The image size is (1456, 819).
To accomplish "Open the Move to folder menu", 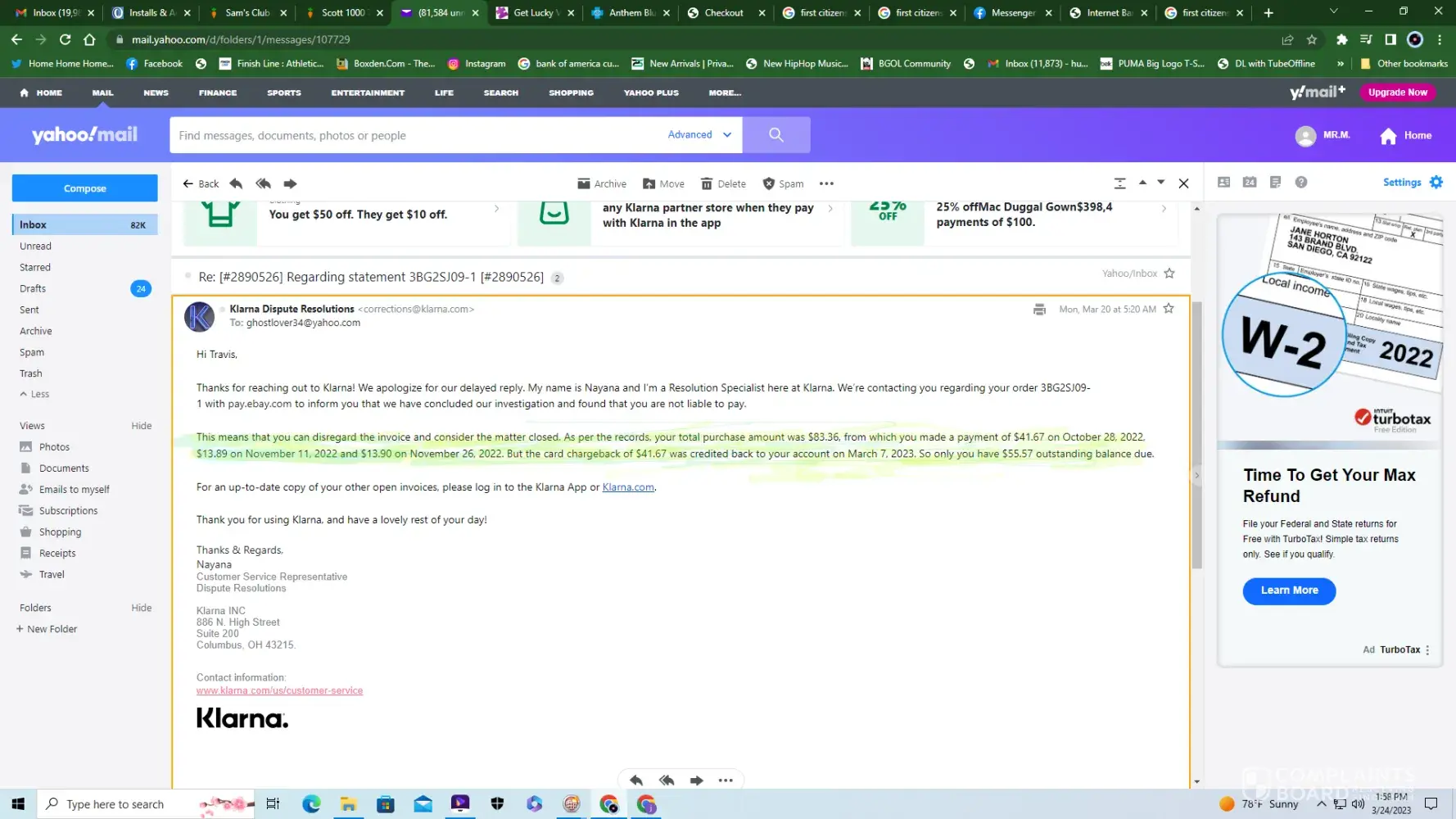I will coord(663,183).
